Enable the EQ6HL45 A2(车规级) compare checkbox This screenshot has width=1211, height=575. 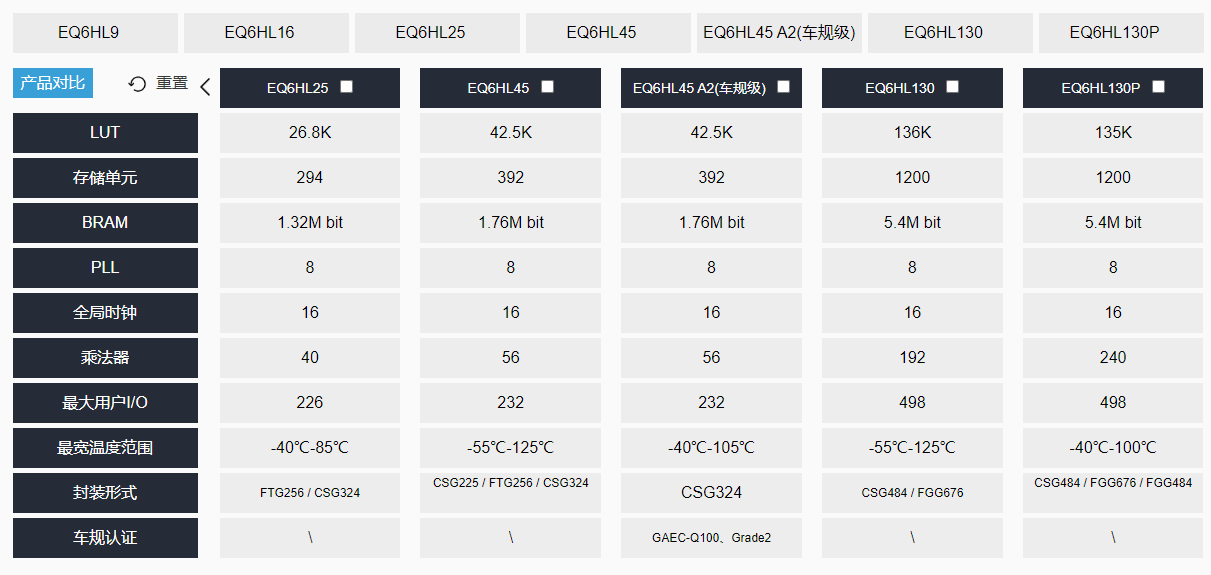(x=784, y=87)
